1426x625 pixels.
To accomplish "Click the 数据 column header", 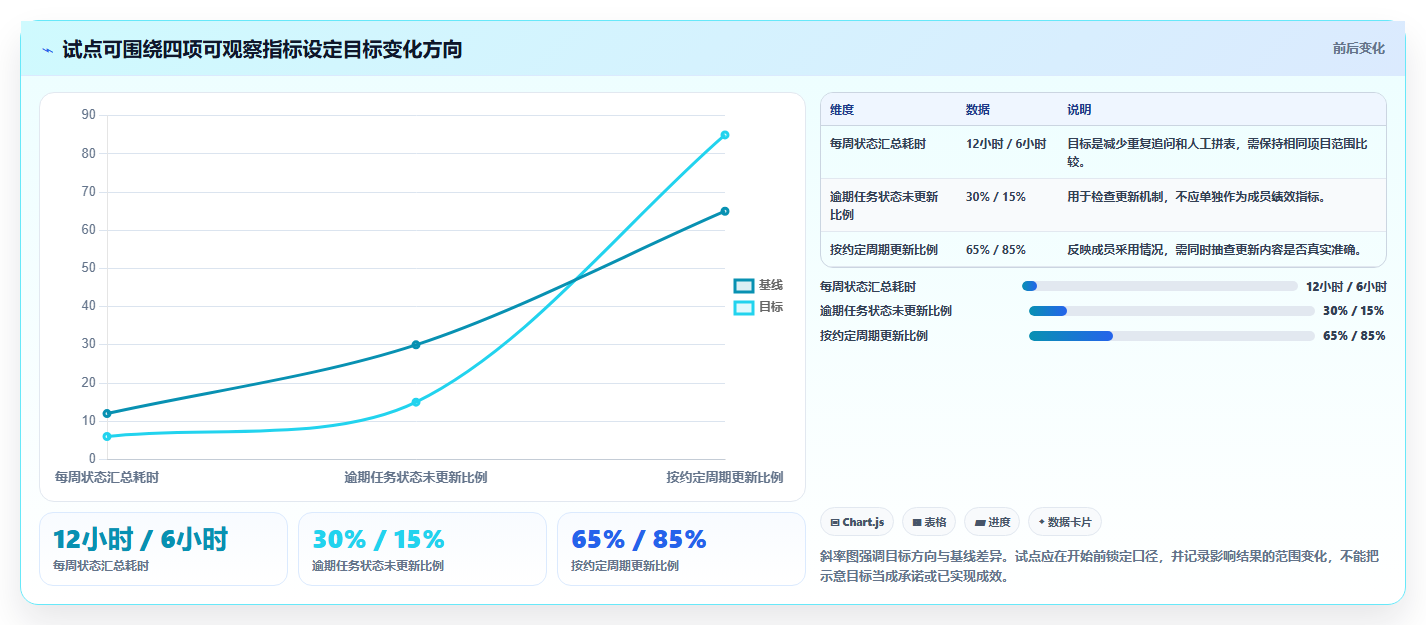I will [x=978, y=110].
